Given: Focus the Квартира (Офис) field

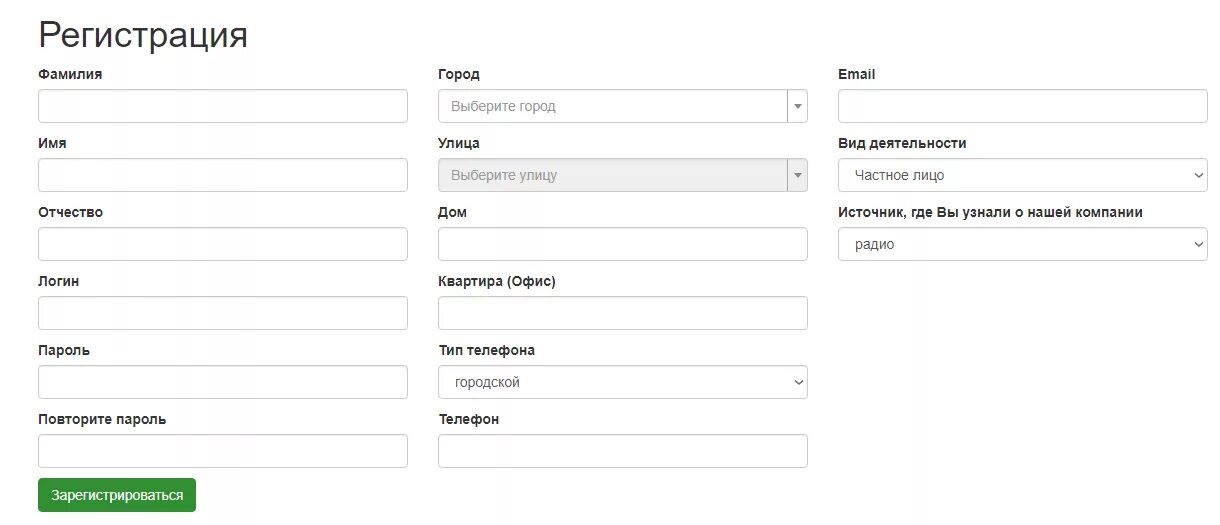Looking at the screenshot, I should click(622, 313).
